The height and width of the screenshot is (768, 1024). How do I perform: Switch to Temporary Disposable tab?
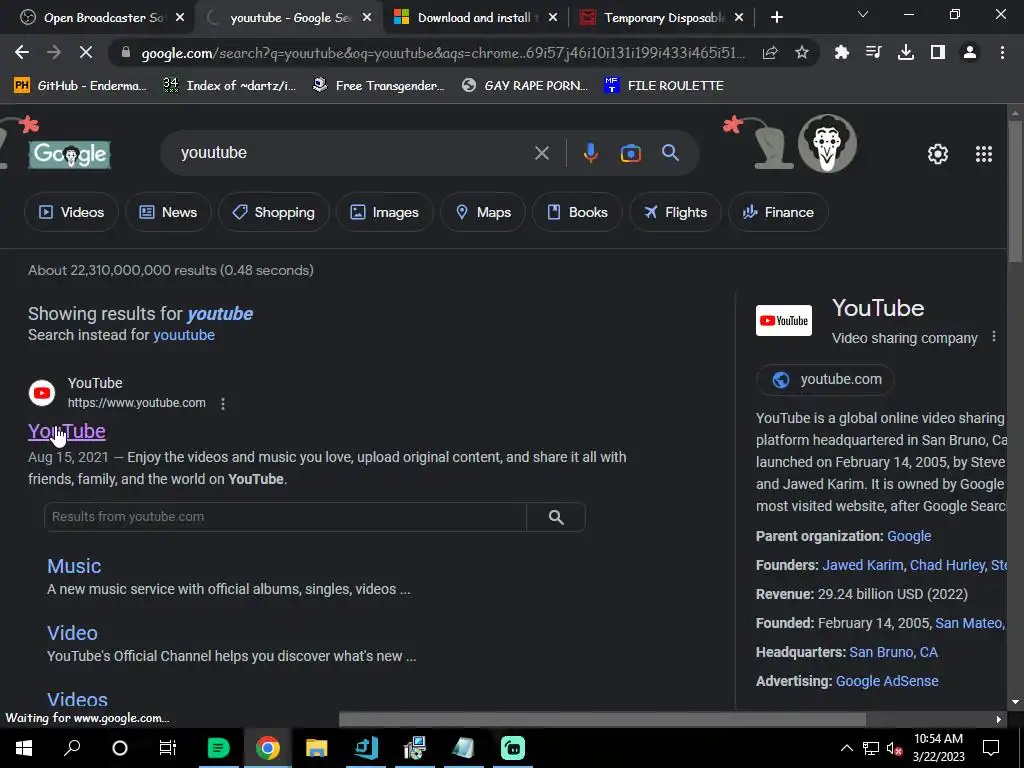664,18
